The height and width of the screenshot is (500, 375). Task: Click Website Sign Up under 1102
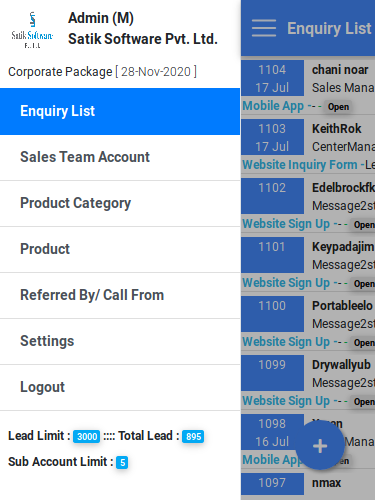tap(286, 224)
